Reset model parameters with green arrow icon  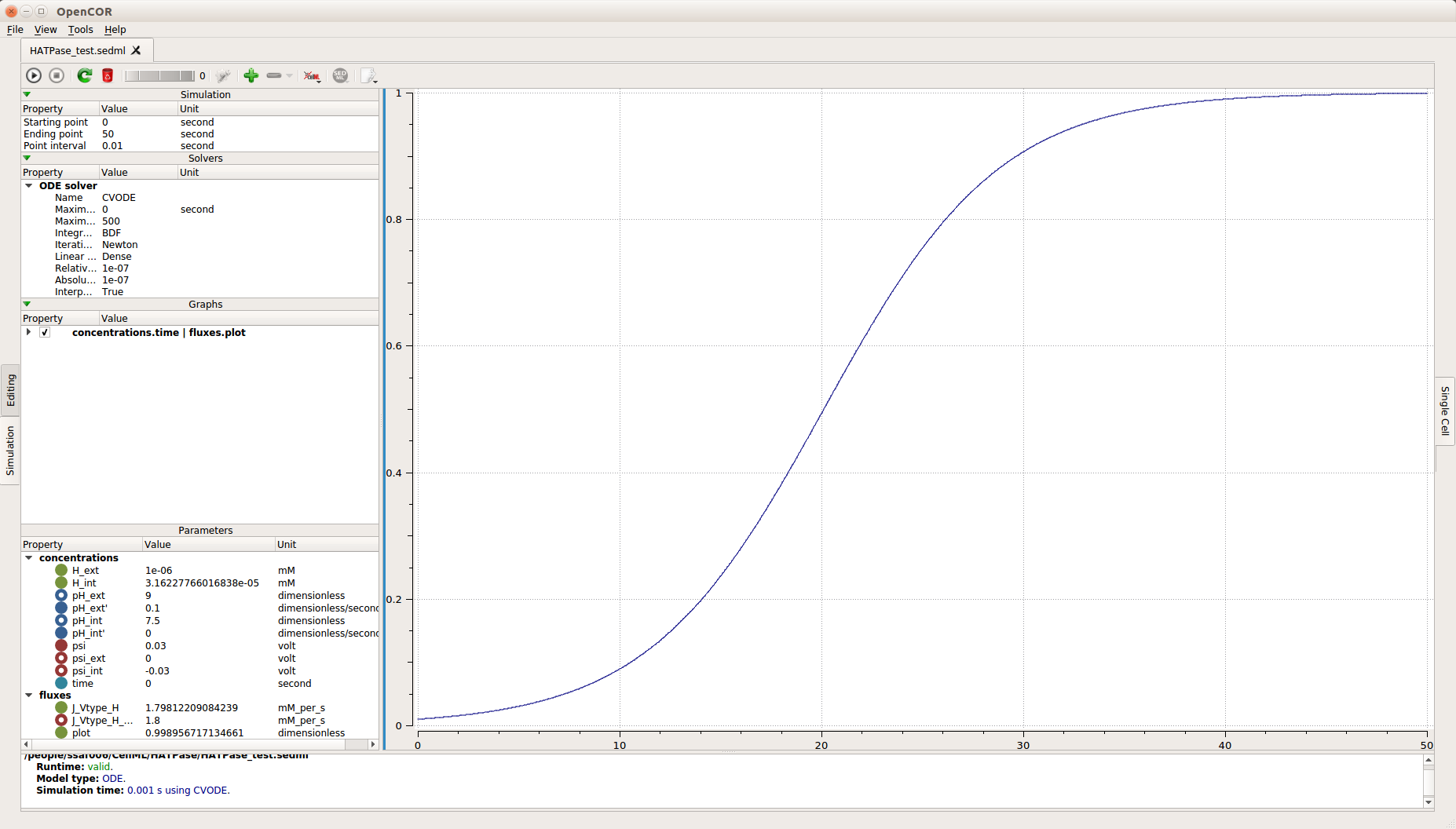tap(84, 75)
